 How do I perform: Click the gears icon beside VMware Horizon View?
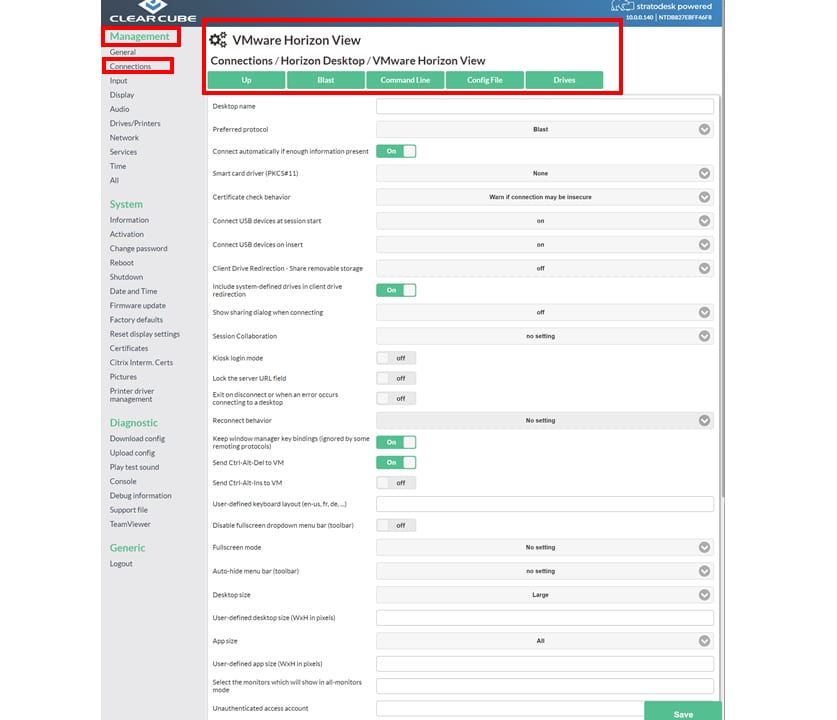point(218,40)
